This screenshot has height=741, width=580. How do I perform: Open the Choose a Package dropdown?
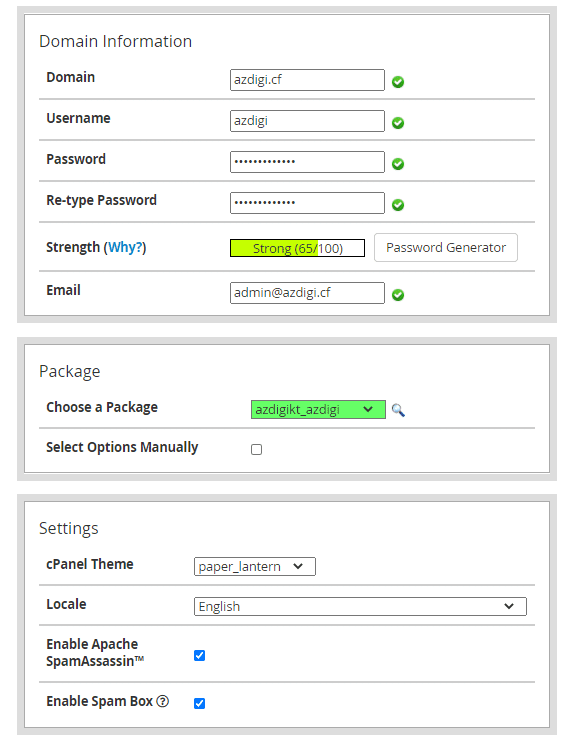[318, 410]
